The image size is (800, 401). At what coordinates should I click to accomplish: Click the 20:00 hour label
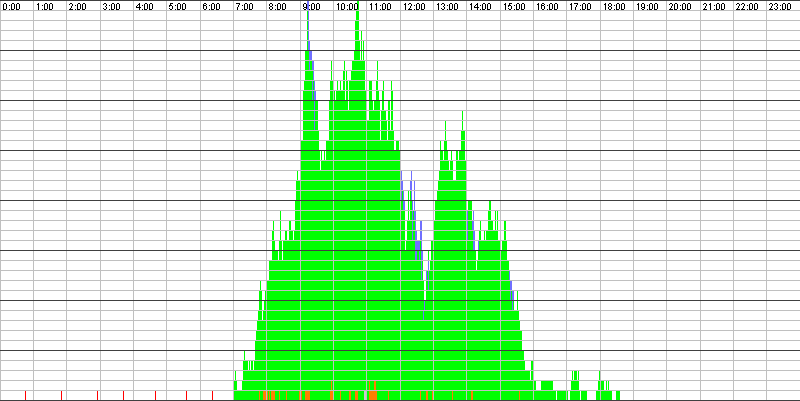(x=680, y=7)
